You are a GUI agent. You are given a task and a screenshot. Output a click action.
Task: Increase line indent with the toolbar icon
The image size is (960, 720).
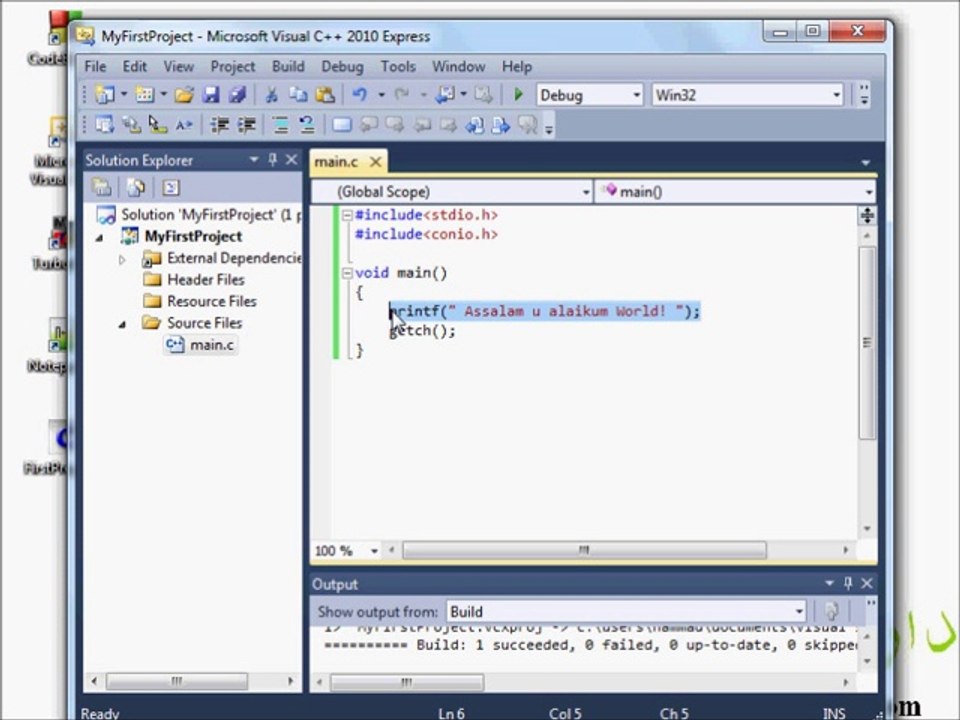246,125
